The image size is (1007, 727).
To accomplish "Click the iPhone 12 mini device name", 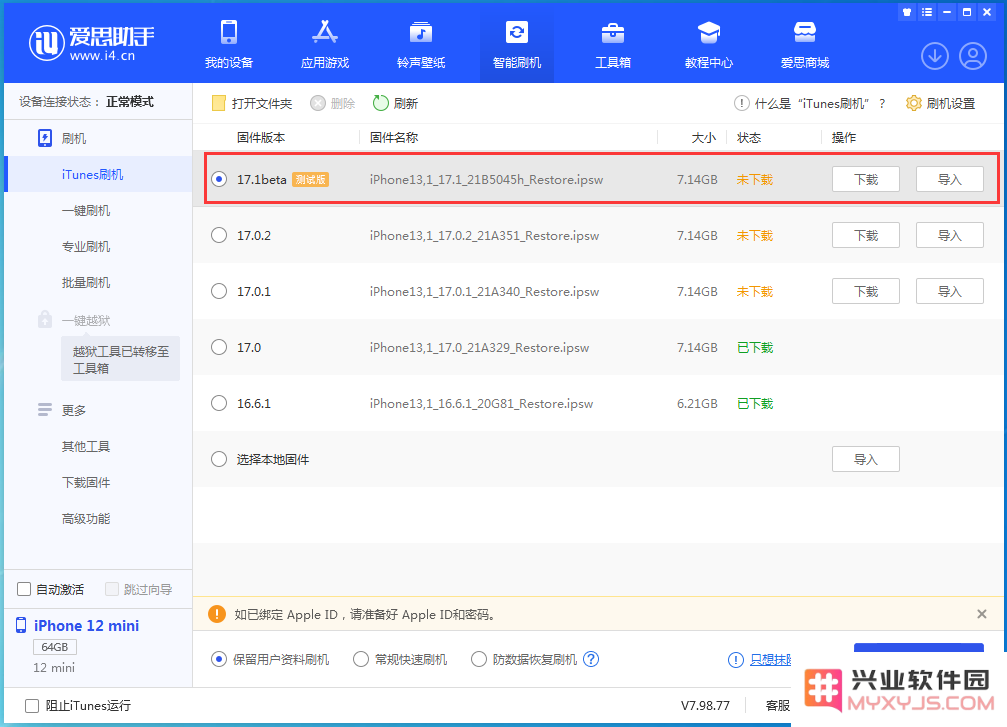I will 86,626.
